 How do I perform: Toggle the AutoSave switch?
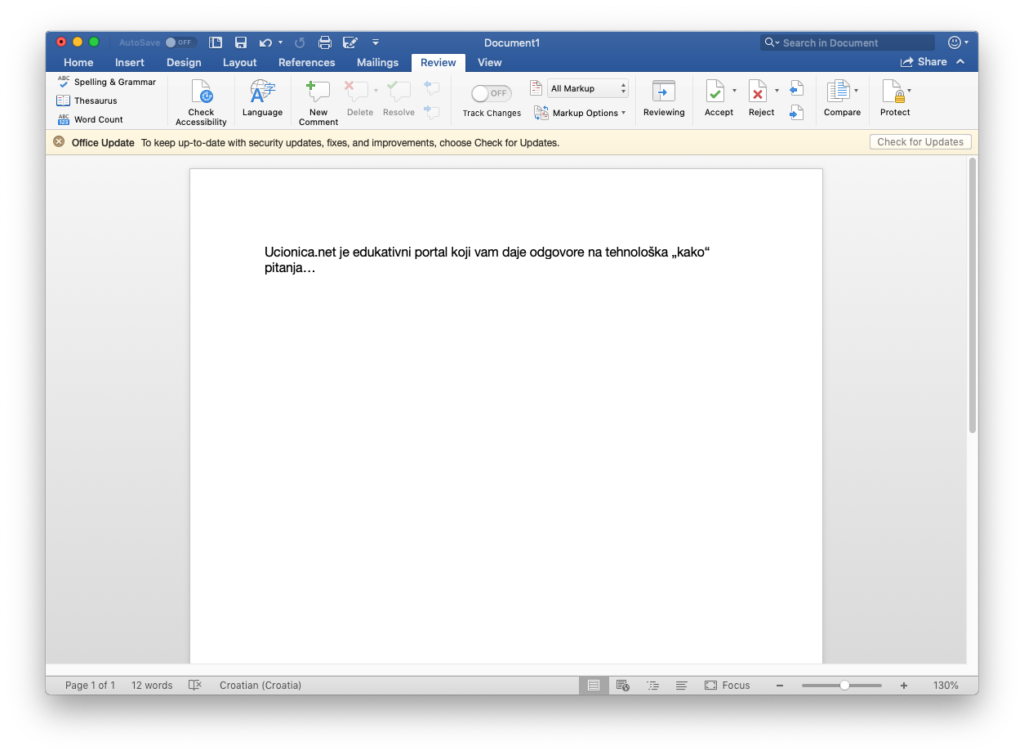pos(179,43)
